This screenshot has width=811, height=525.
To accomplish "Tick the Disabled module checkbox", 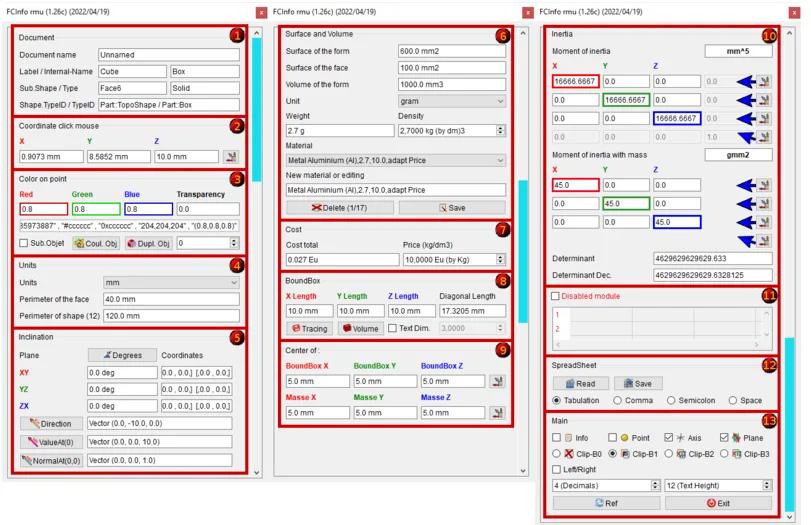I will (556, 296).
